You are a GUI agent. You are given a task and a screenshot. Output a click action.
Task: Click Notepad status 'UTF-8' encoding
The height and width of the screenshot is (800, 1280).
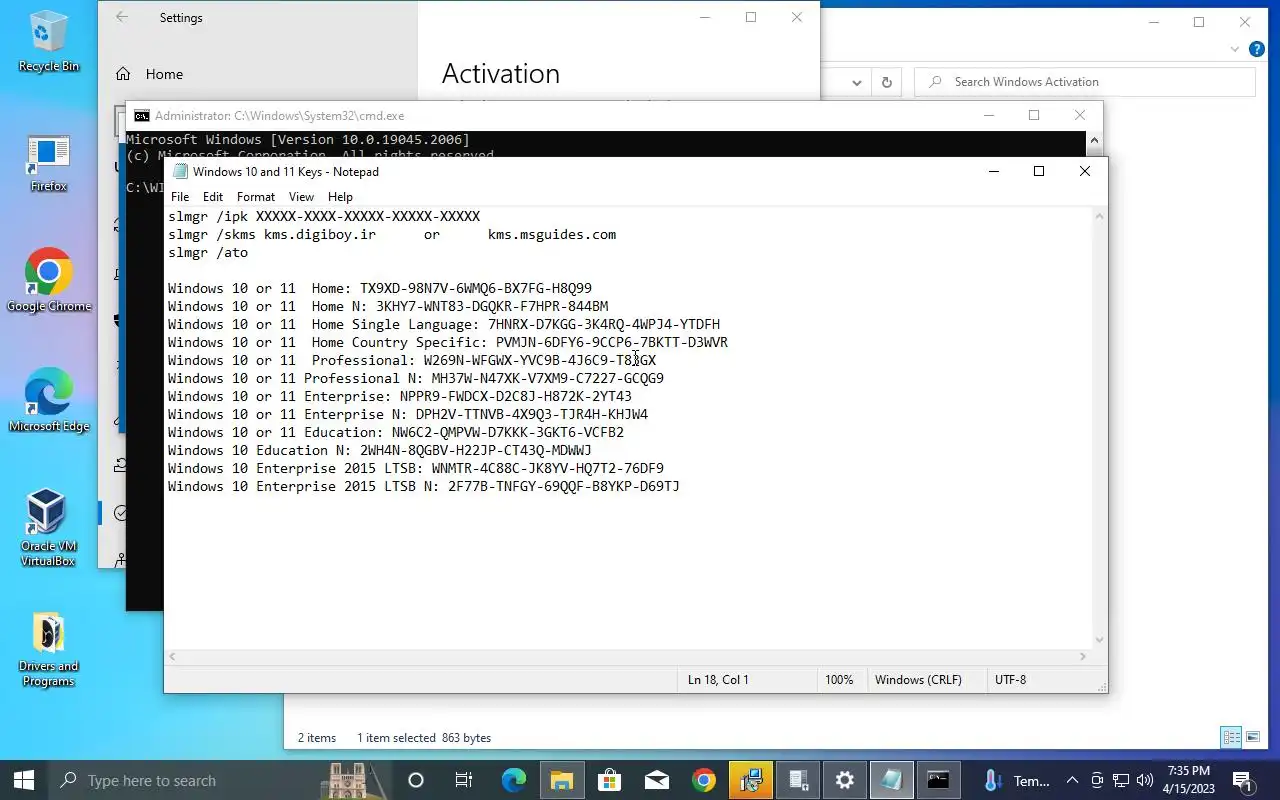(1010, 680)
